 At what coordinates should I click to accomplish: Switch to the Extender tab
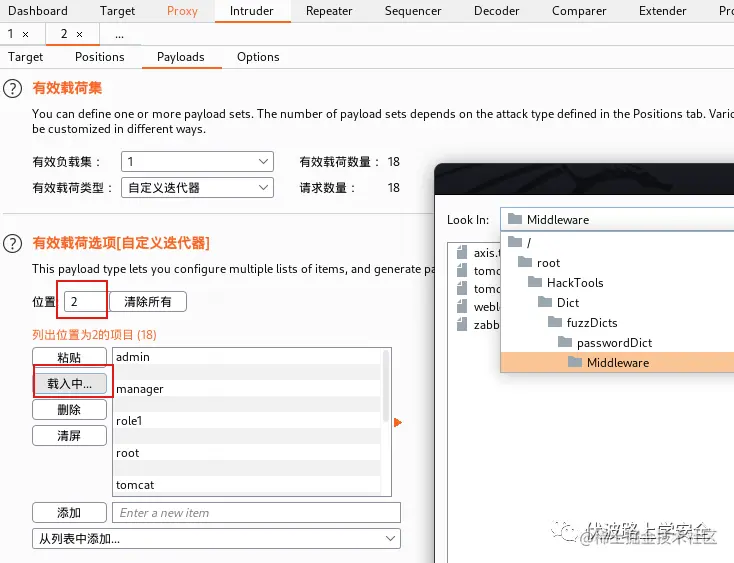point(662,11)
